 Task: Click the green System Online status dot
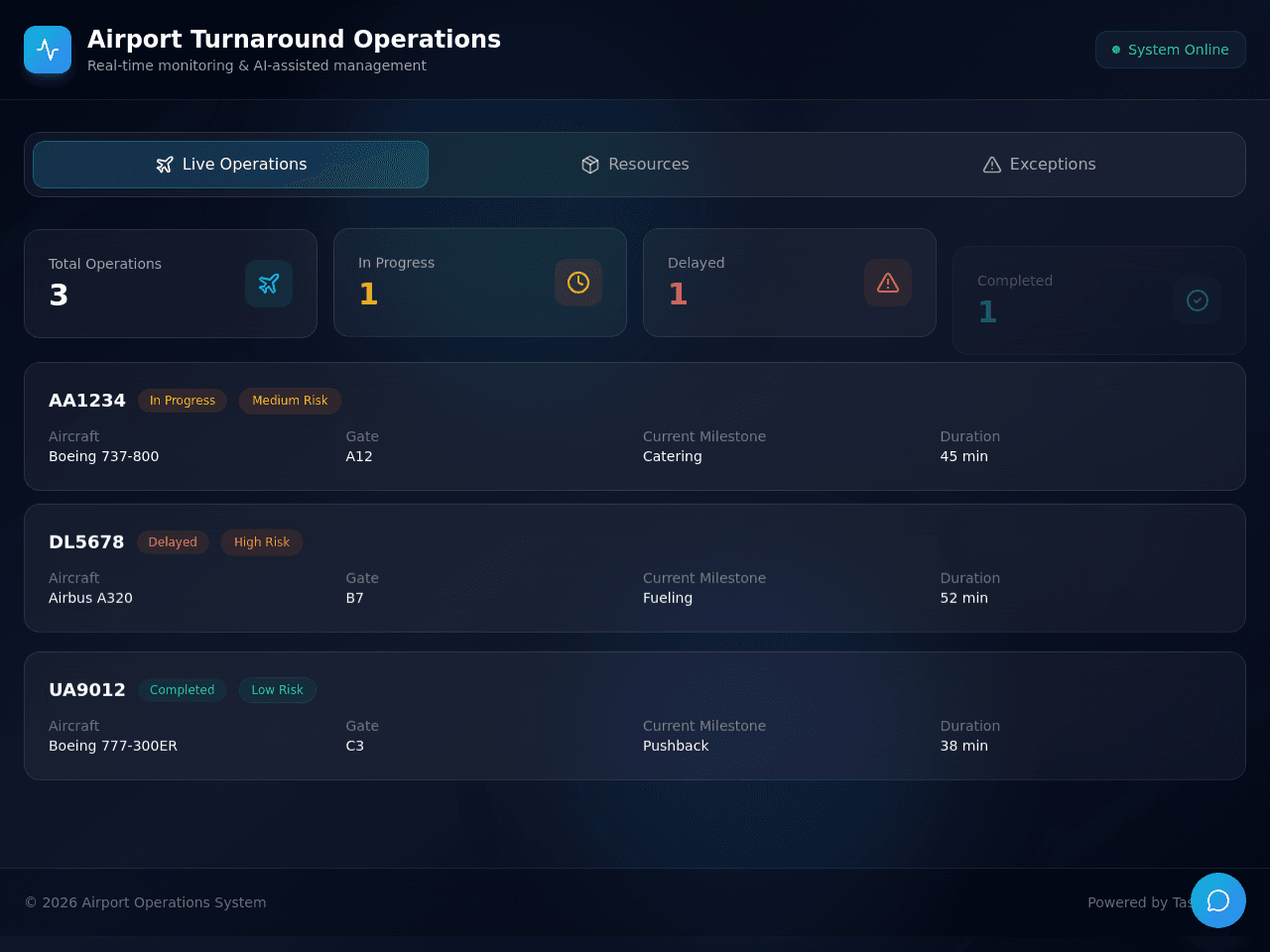coord(1116,50)
